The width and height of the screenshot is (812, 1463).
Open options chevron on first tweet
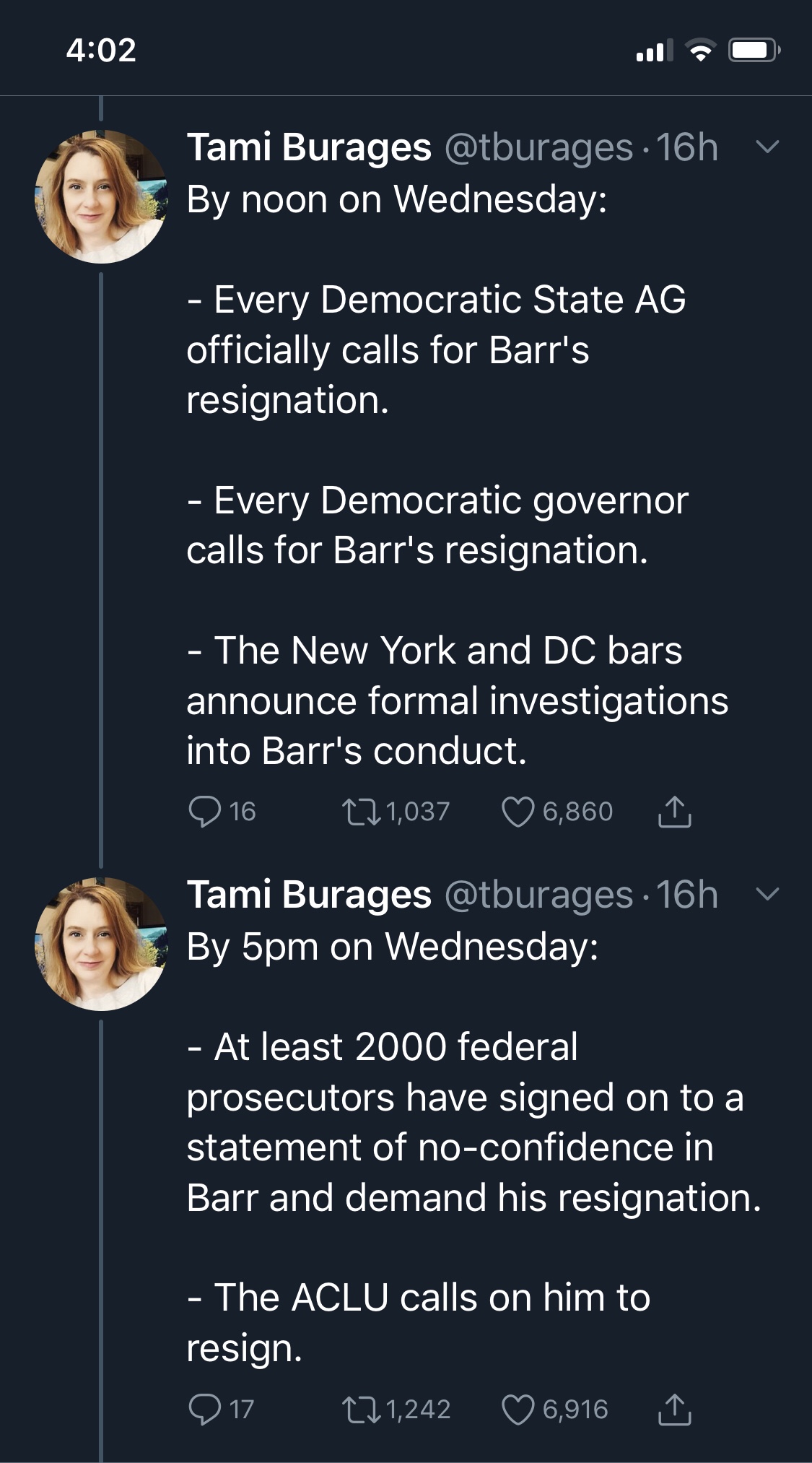tap(767, 147)
